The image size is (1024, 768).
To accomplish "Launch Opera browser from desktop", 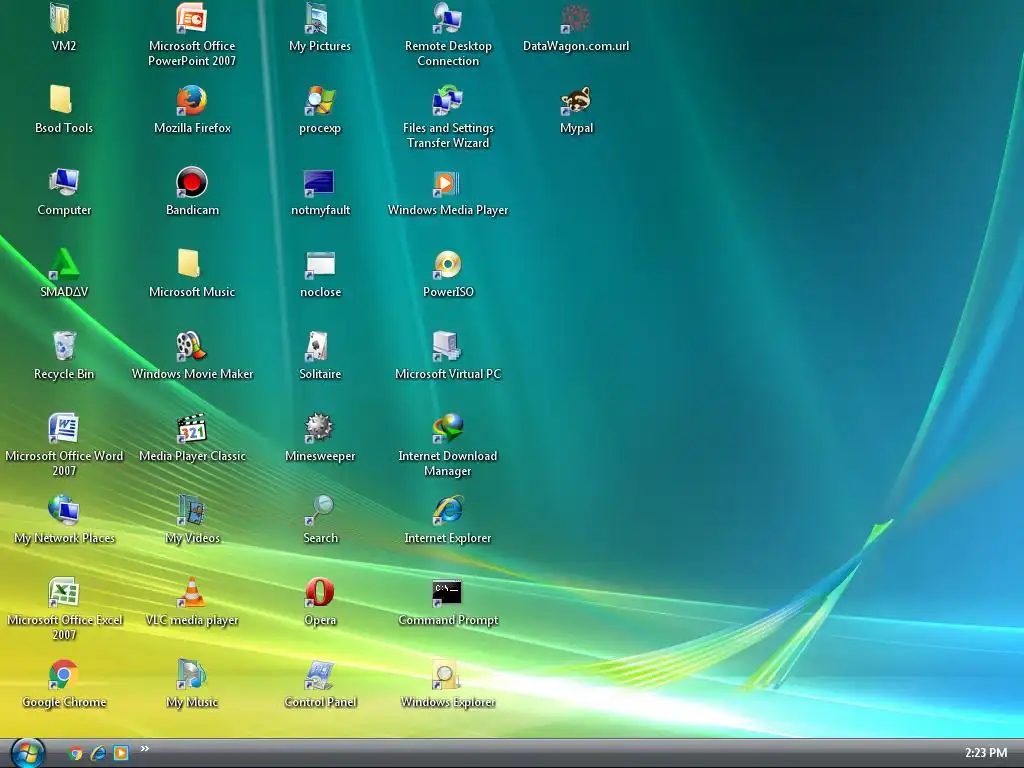I will click(x=319, y=592).
